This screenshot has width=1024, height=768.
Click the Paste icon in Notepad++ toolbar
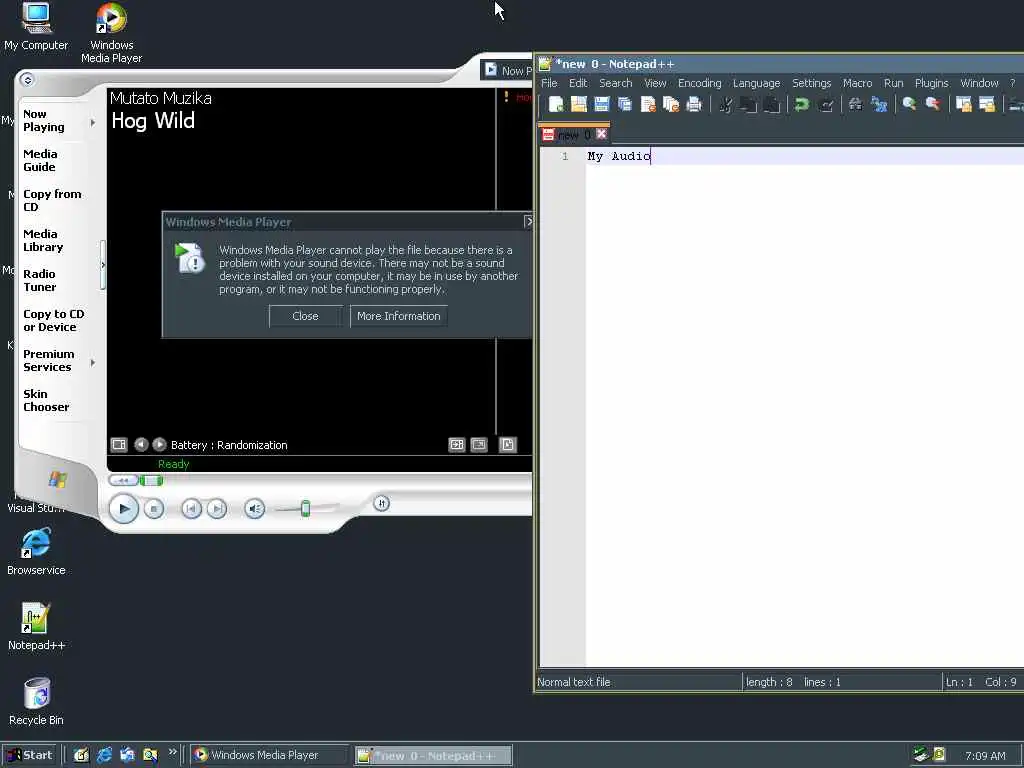pyautogui.click(x=771, y=104)
